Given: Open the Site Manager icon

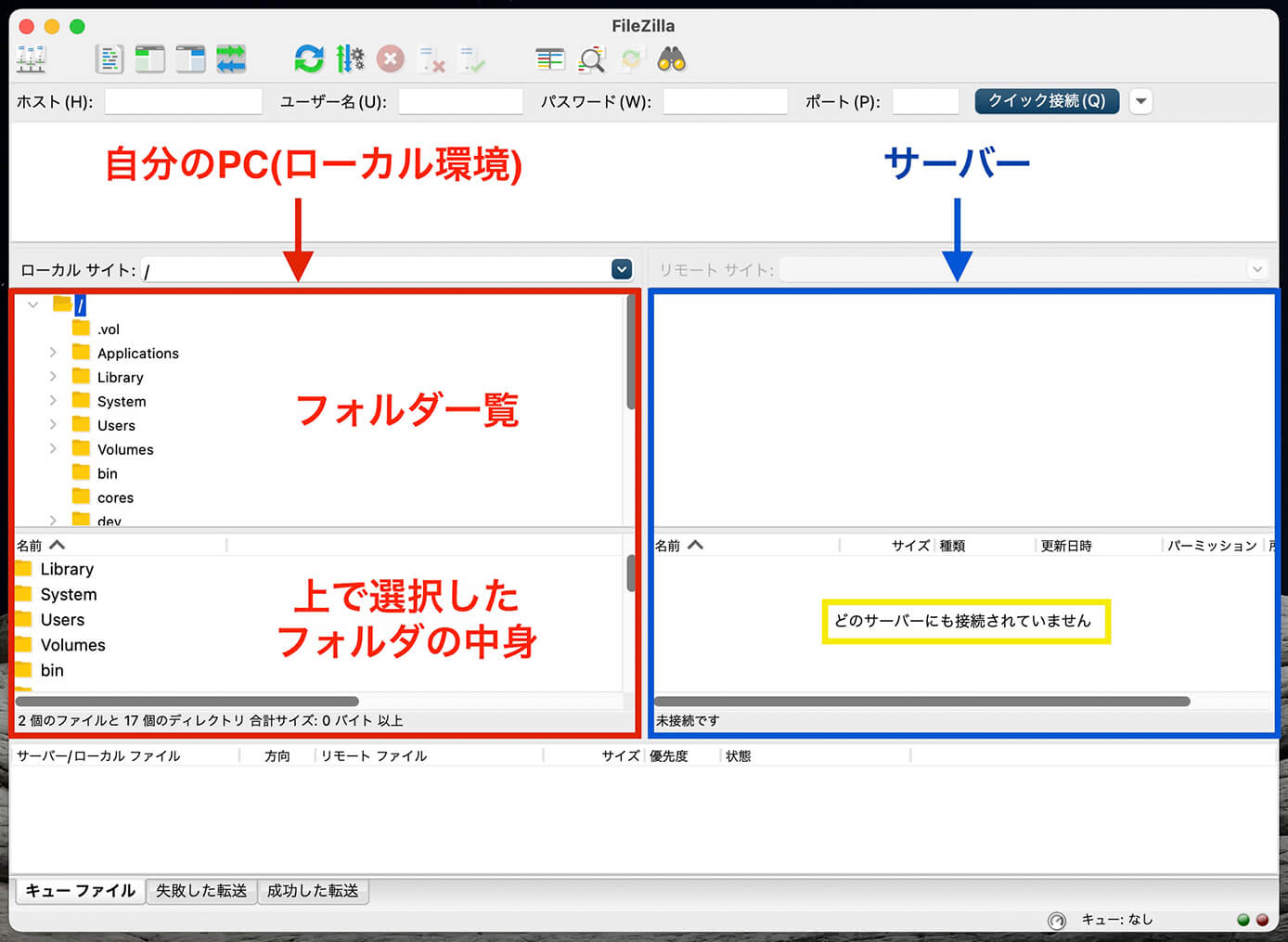Looking at the screenshot, I should [31, 59].
